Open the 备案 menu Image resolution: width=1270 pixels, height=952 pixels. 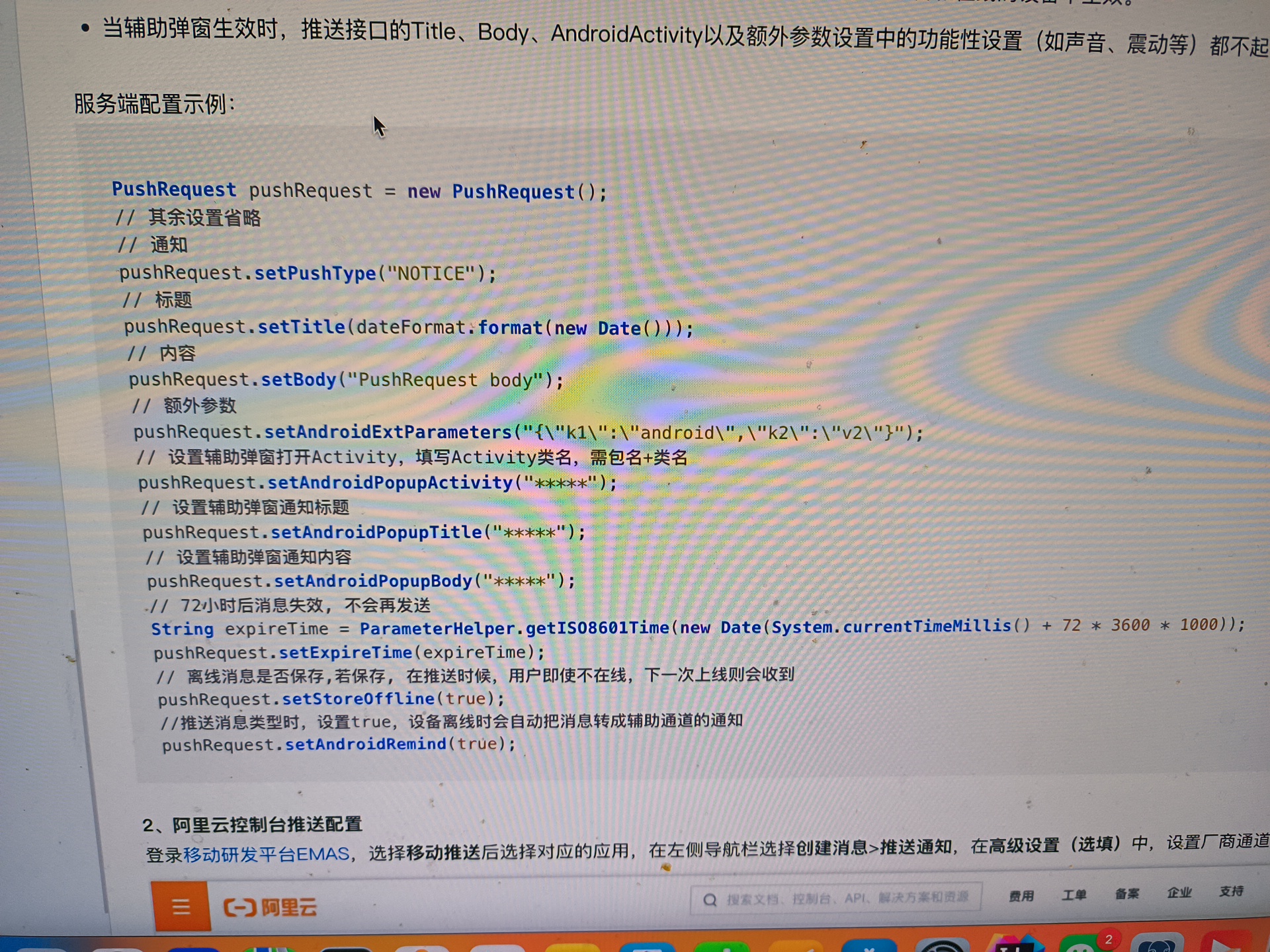(x=1126, y=894)
